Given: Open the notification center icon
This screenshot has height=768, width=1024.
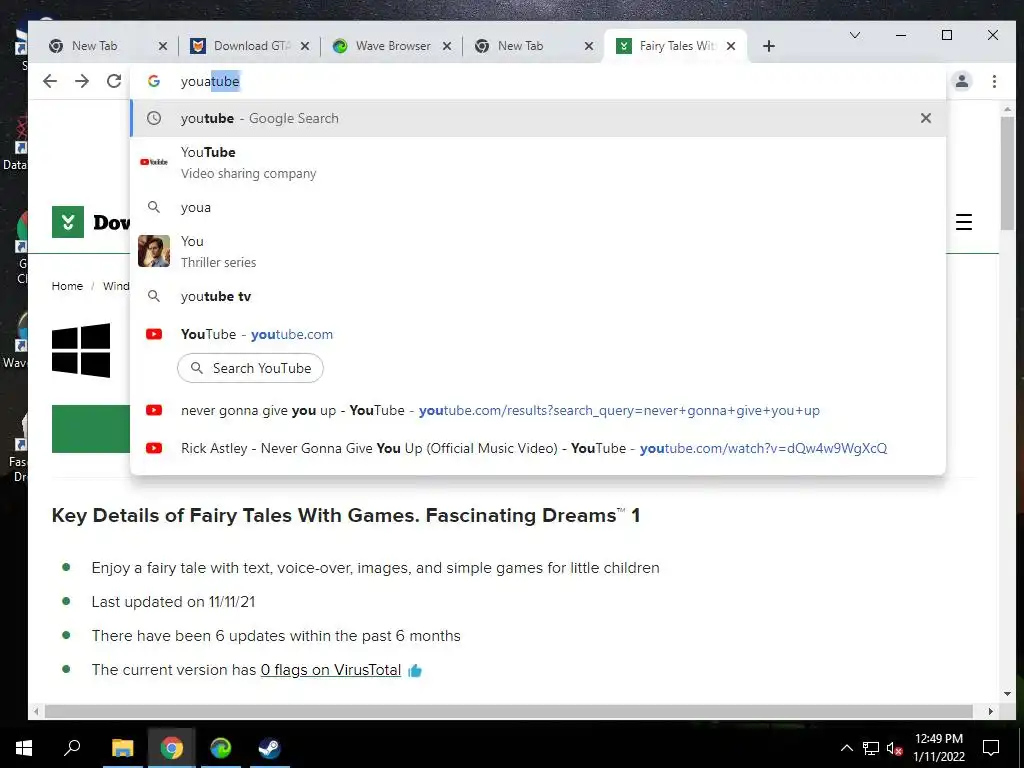Looking at the screenshot, I should point(991,748).
